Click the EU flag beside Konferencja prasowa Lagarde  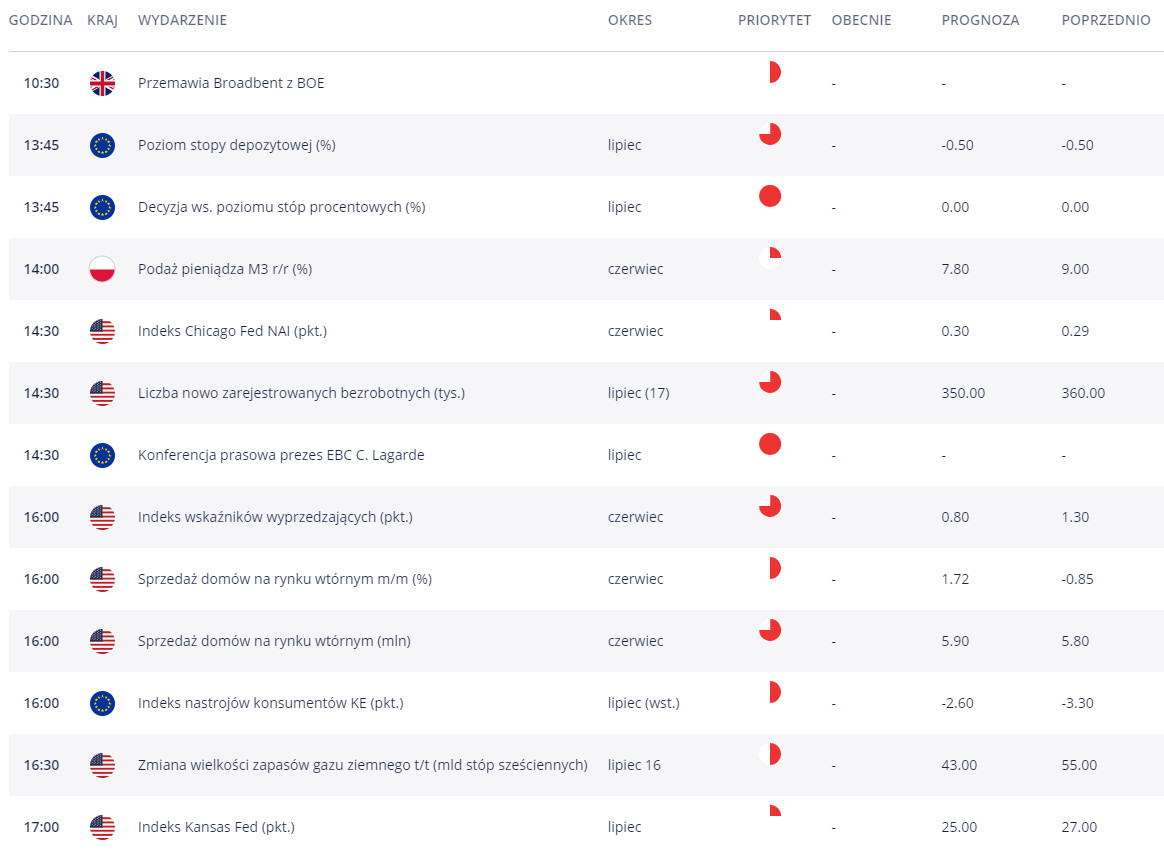pyautogui.click(x=102, y=455)
